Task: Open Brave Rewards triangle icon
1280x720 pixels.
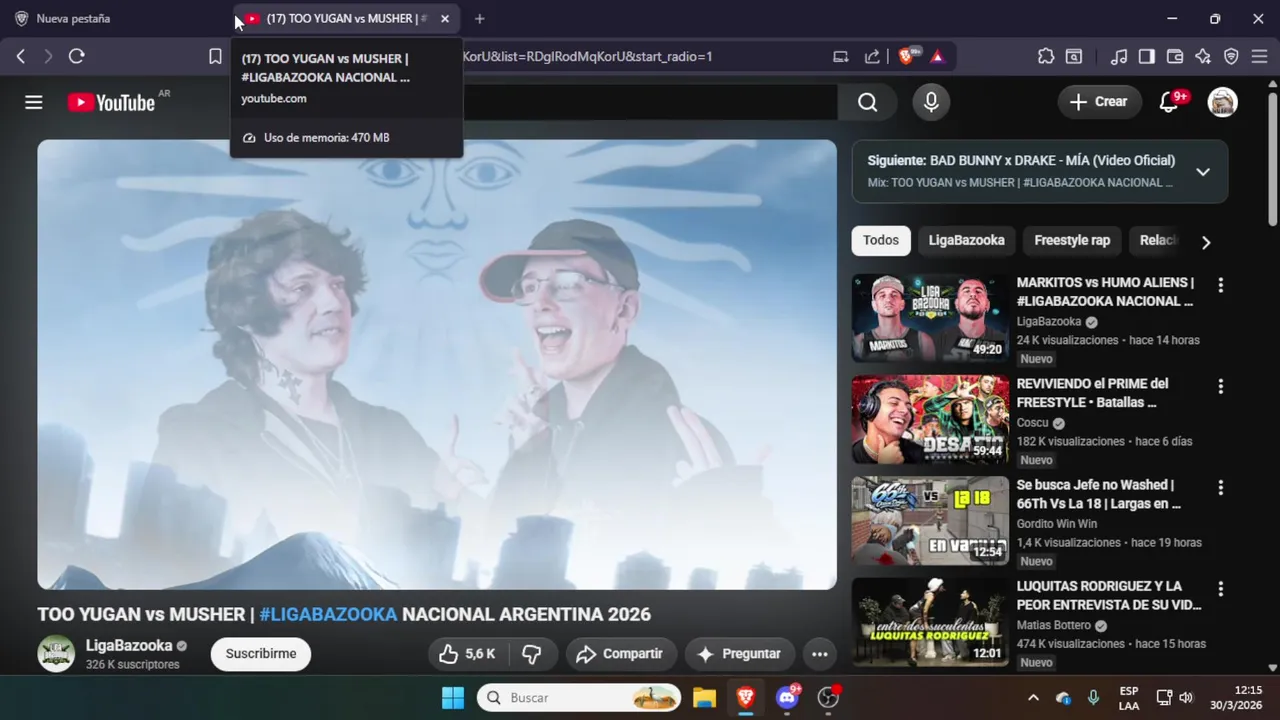Action: coord(937,56)
